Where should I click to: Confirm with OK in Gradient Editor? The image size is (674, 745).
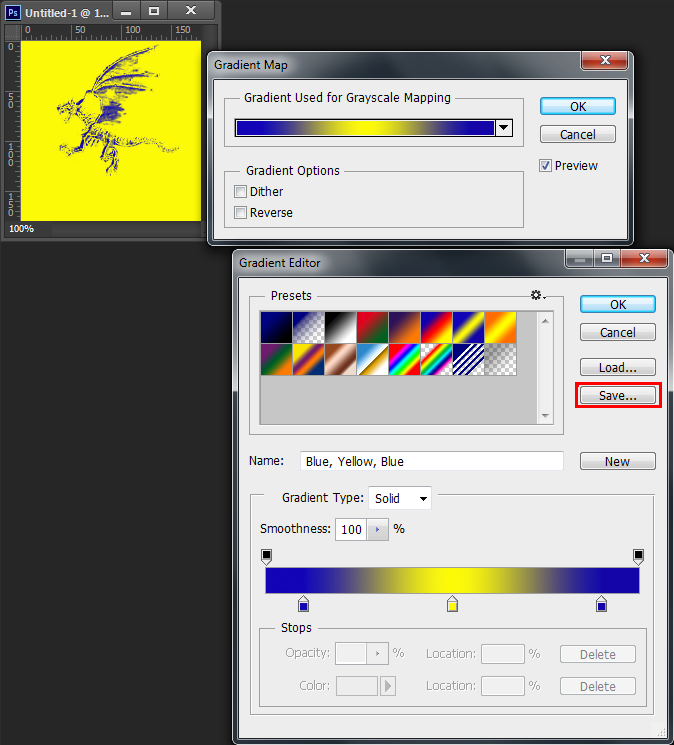coord(618,304)
